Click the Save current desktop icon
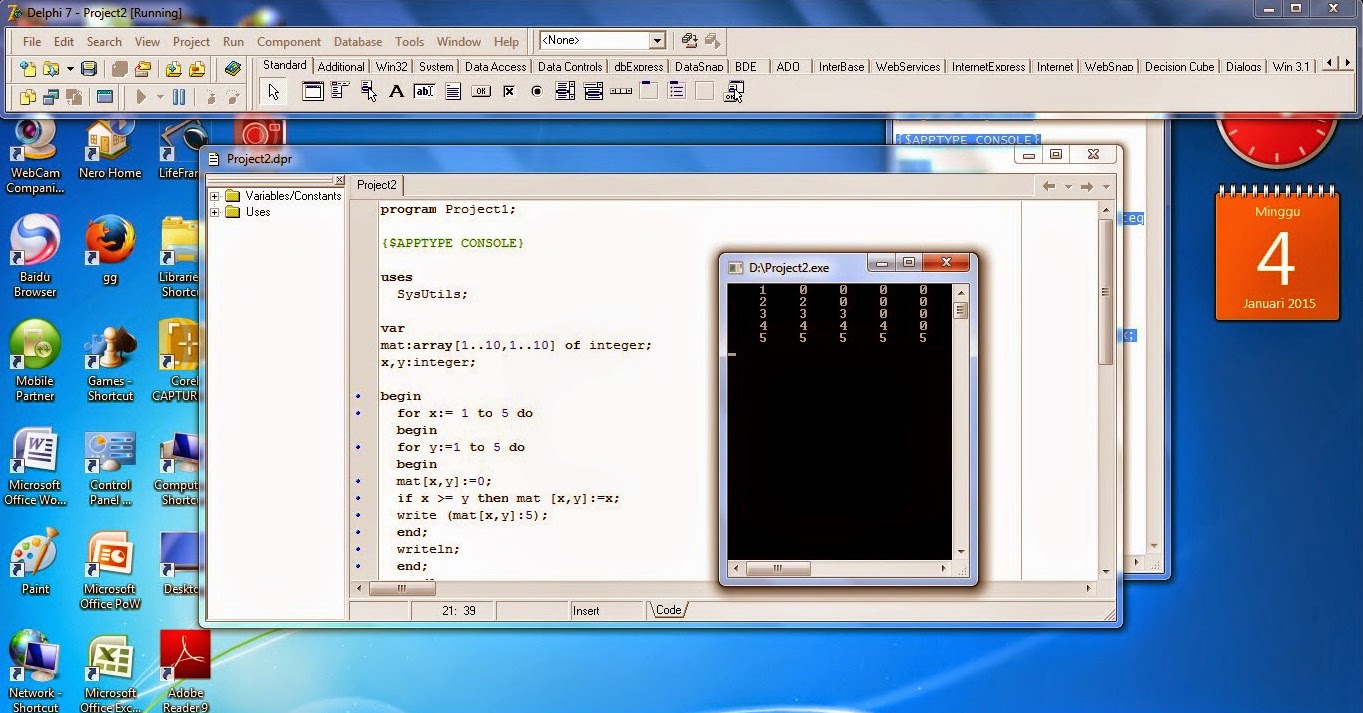Screen dimensions: 1363x713 pos(689,41)
